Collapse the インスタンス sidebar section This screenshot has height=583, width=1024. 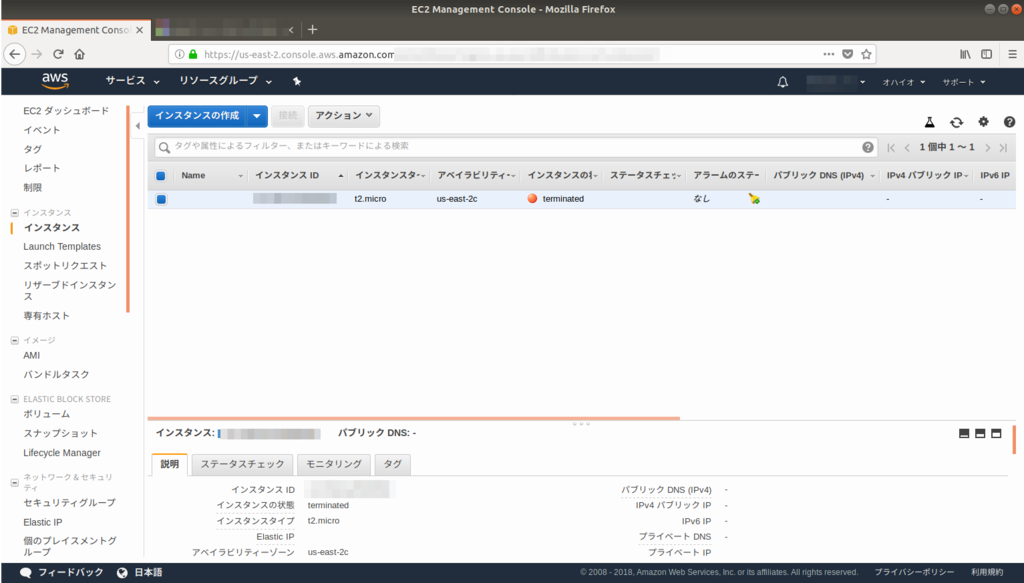14,213
